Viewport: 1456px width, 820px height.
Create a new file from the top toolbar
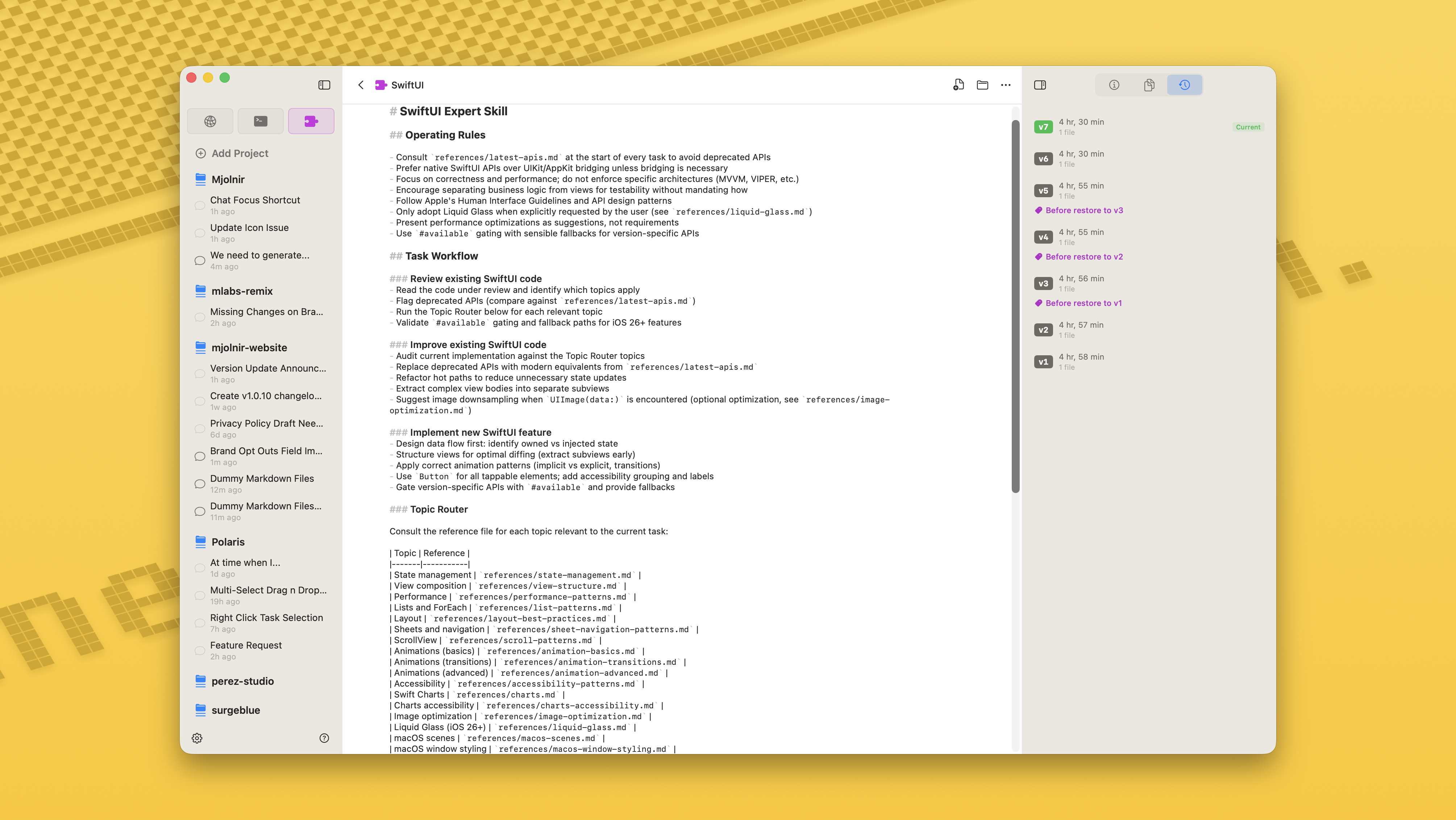(x=958, y=84)
